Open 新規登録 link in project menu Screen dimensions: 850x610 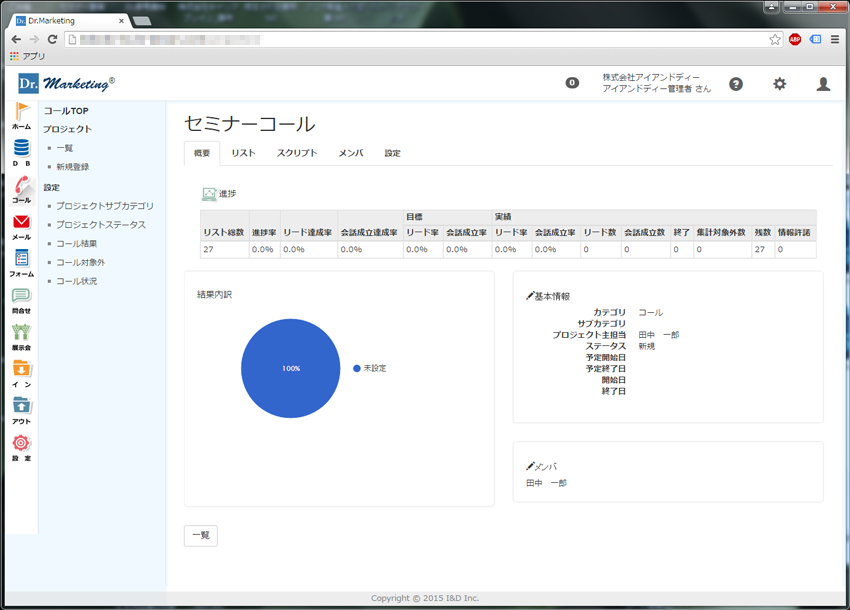(x=72, y=167)
